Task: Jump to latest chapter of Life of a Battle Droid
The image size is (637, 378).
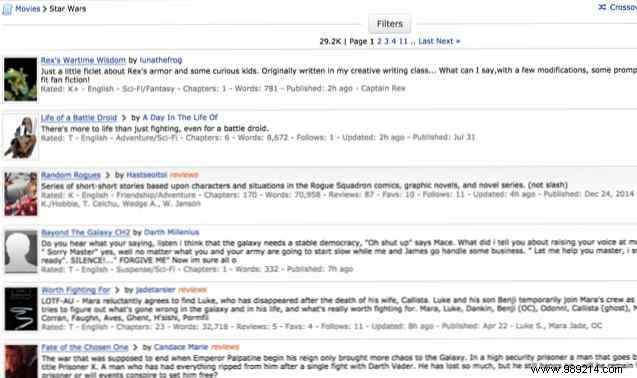Action: (x=124, y=118)
